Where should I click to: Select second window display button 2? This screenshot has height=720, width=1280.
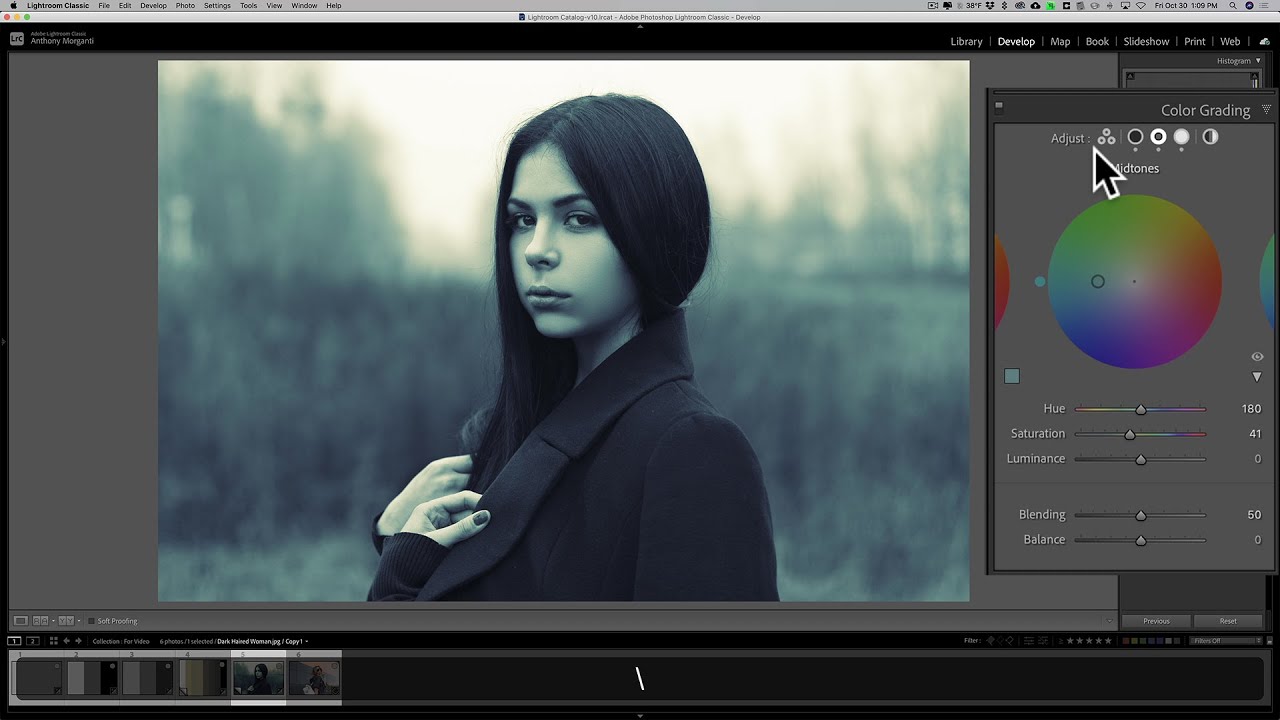pyautogui.click(x=32, y=641)
